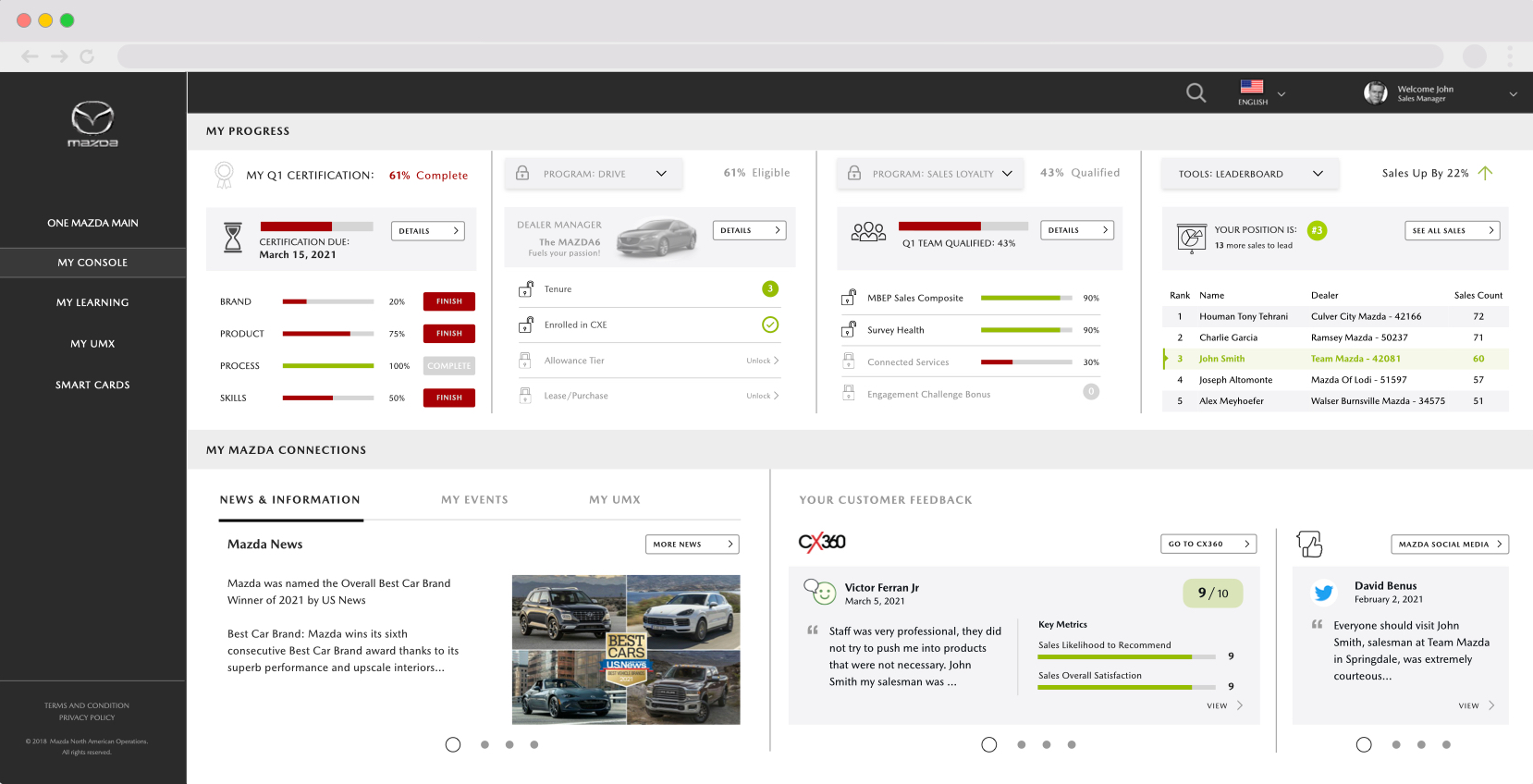1533x784 pixels.
Task: Click lock icon beside Engagement Challenge Bonus
Action: [x=848, y=394]
